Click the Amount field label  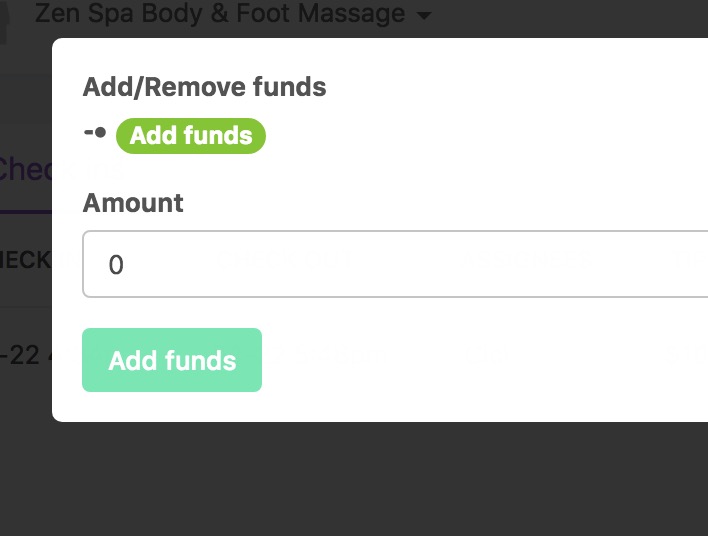(x=133, y=203)
